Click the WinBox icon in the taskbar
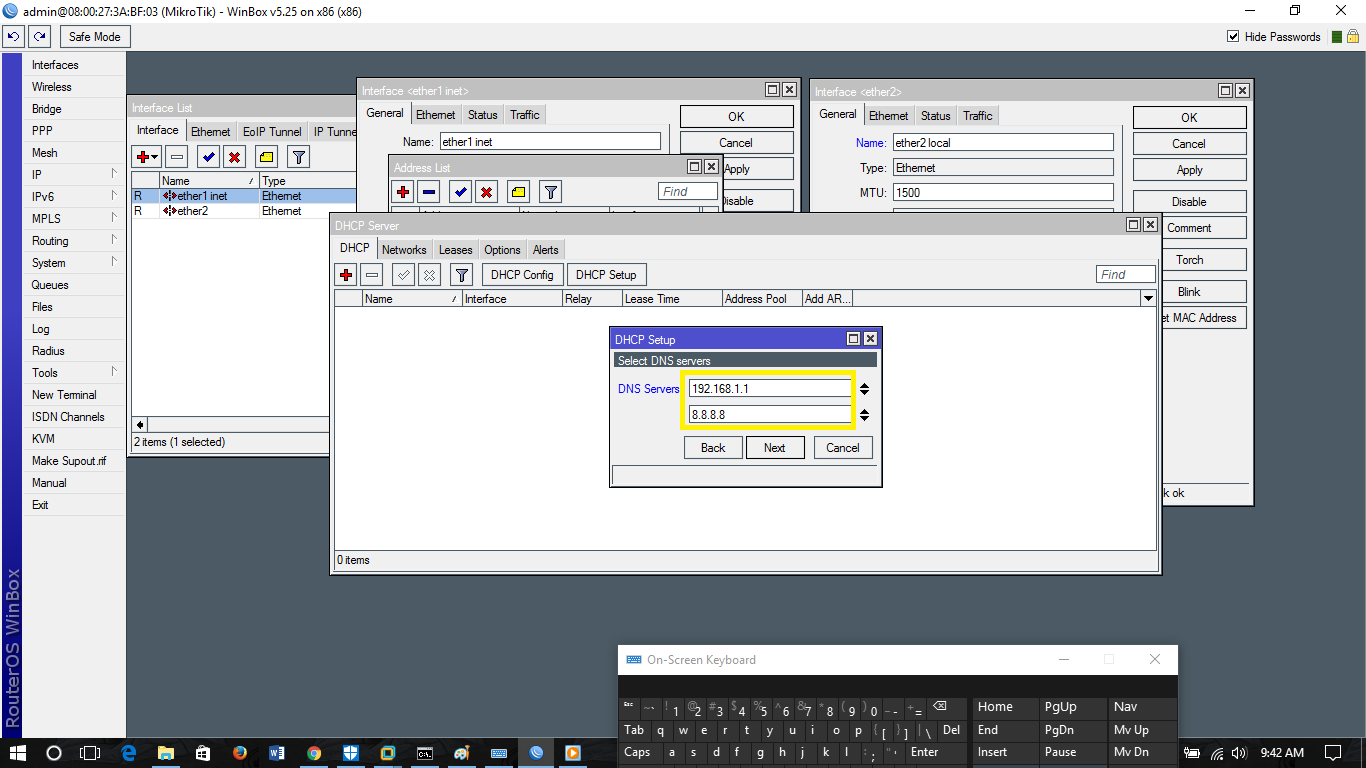Screen dimensions: 1366x768 (536, 753)
